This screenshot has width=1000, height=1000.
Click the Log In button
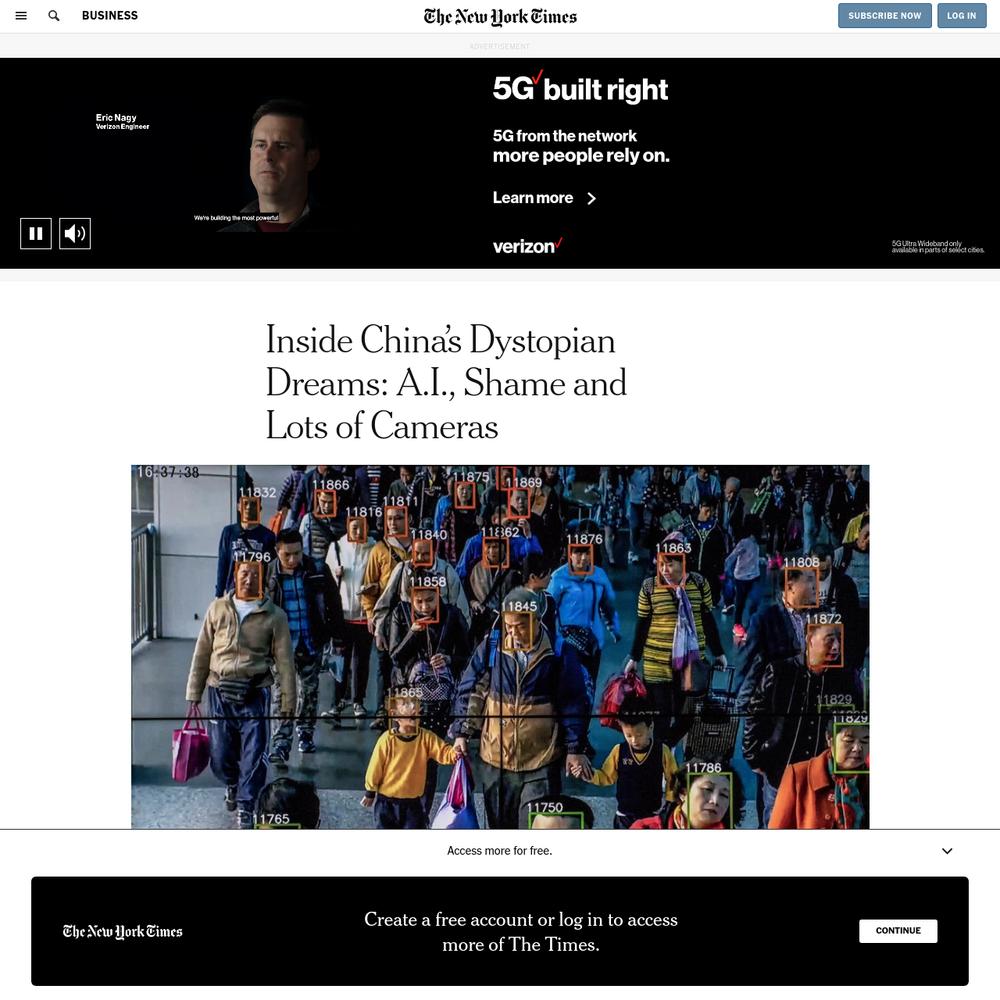pyautogui.click(x=962, y=15)
